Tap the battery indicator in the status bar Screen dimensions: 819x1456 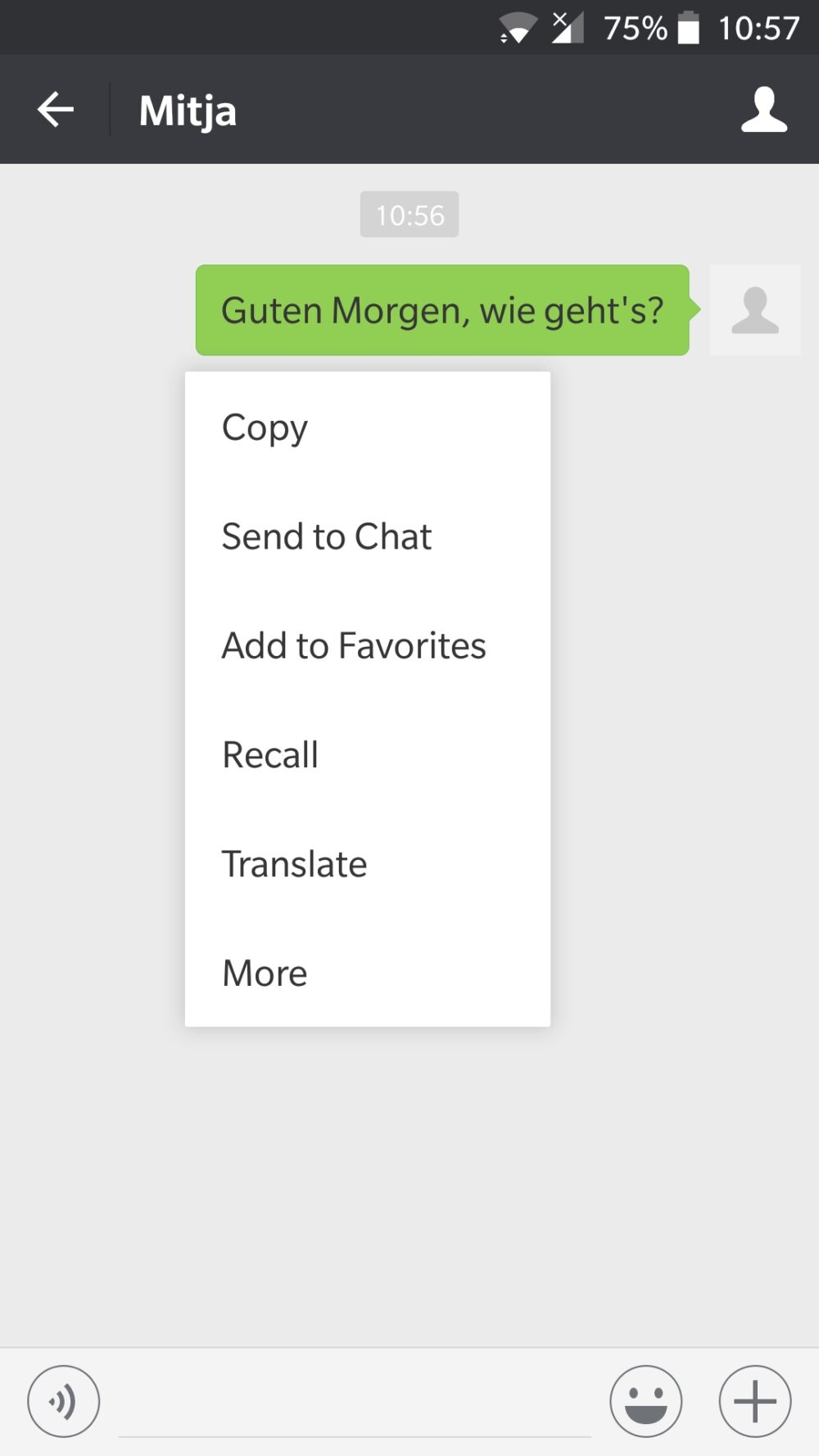click(x=692, y=28)
